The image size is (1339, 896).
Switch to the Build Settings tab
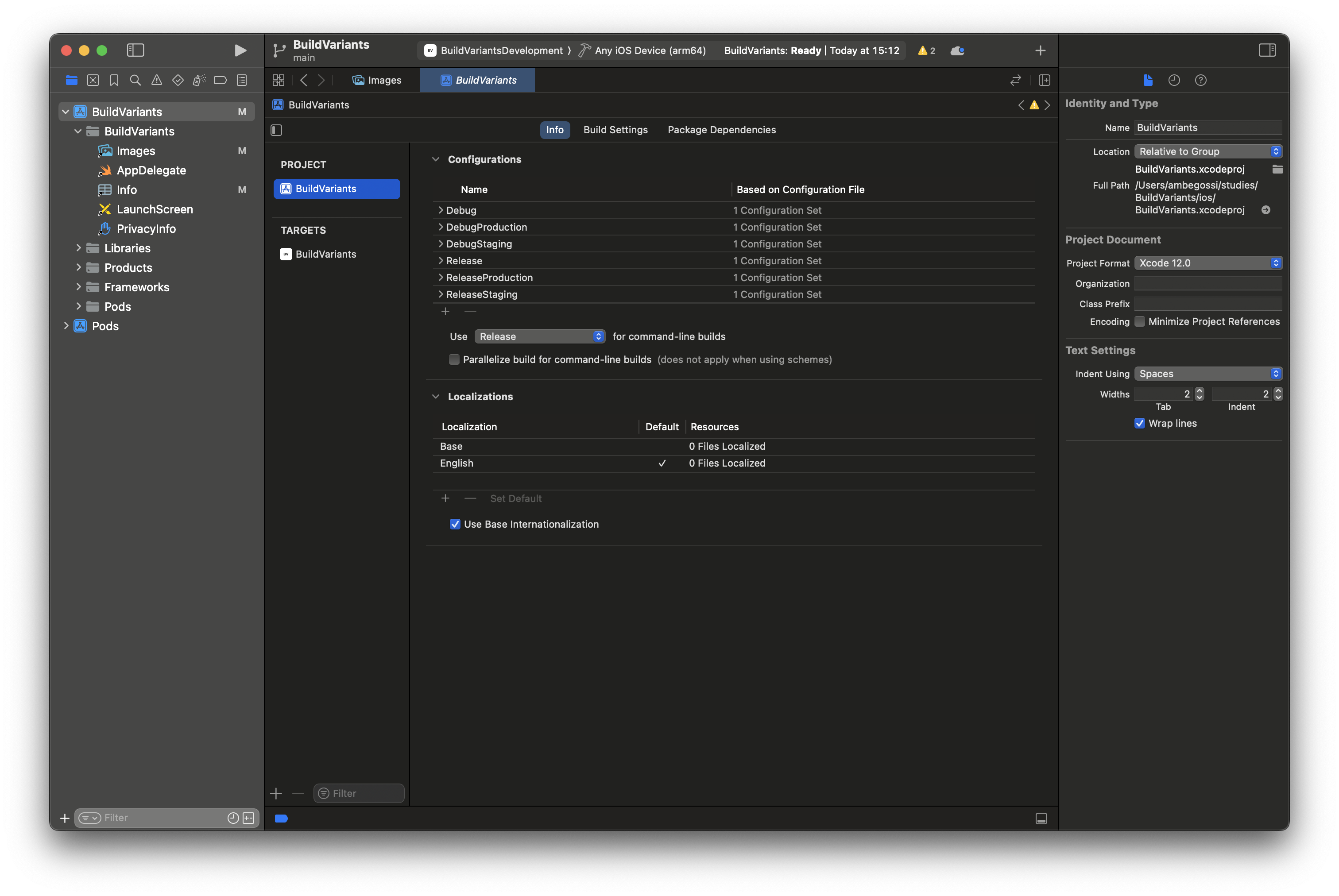[x=615, y=130]
